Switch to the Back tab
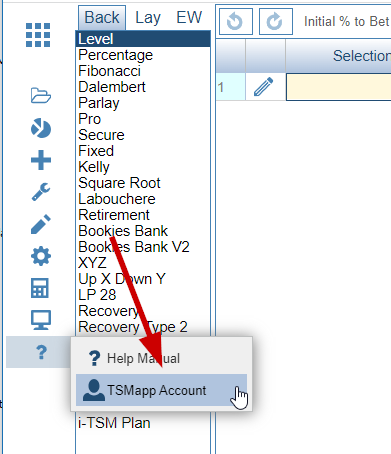391x454 pixels. point(102,17)
